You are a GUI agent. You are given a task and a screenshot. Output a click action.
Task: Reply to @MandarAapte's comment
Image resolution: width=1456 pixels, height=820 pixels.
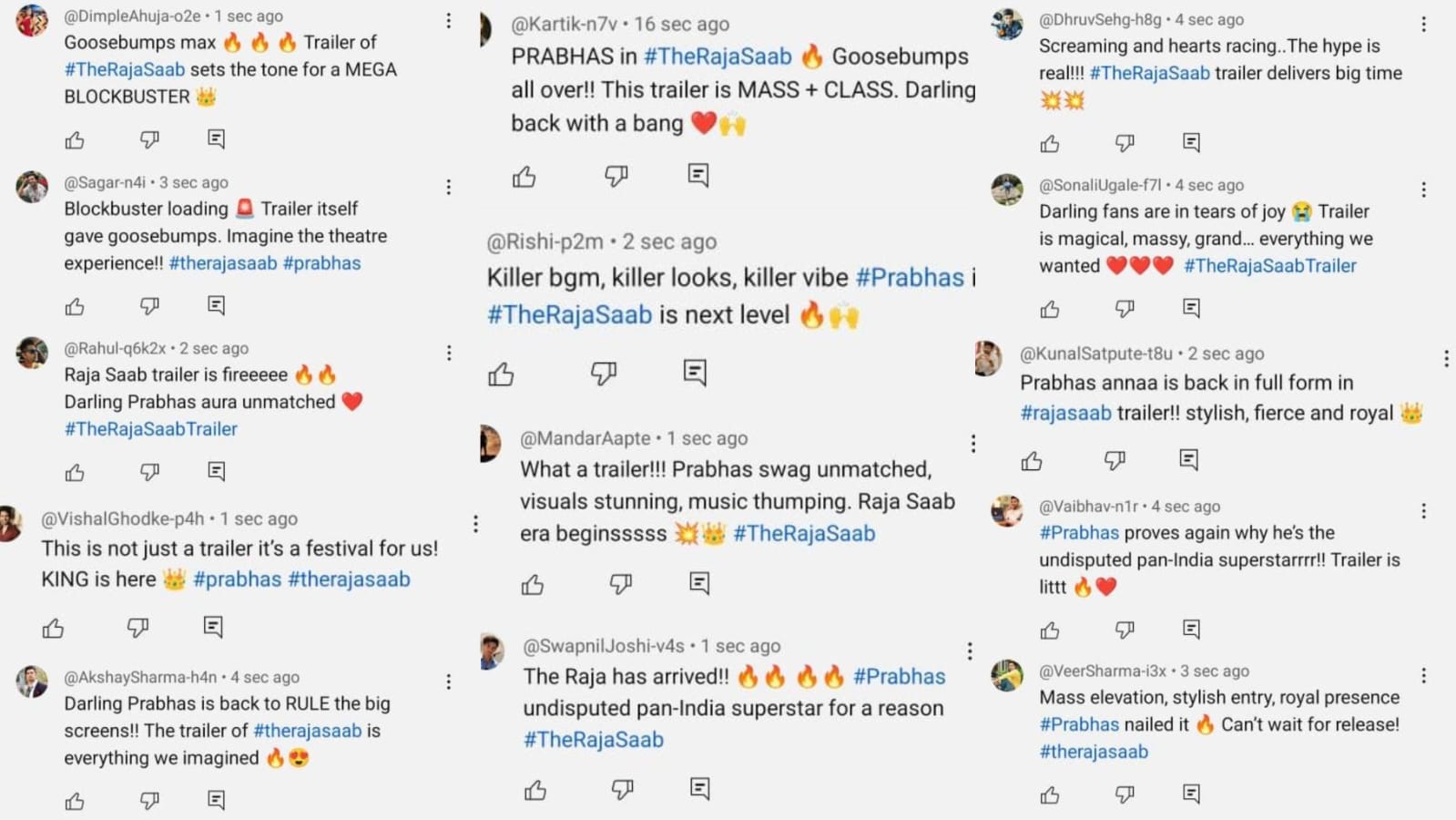(x=698, y=583)
